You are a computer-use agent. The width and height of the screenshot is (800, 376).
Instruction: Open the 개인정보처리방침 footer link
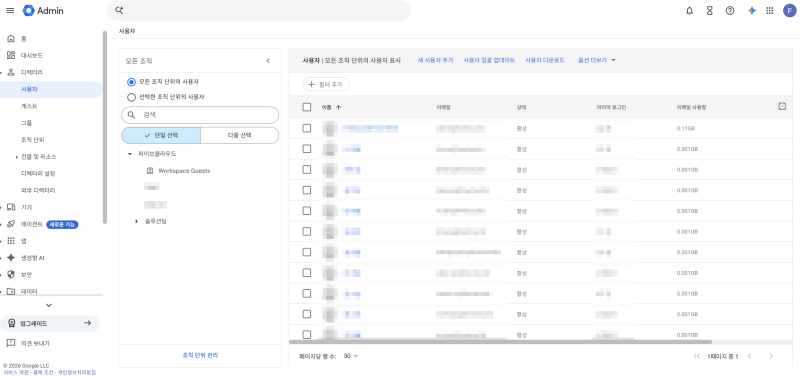[77, 372]
